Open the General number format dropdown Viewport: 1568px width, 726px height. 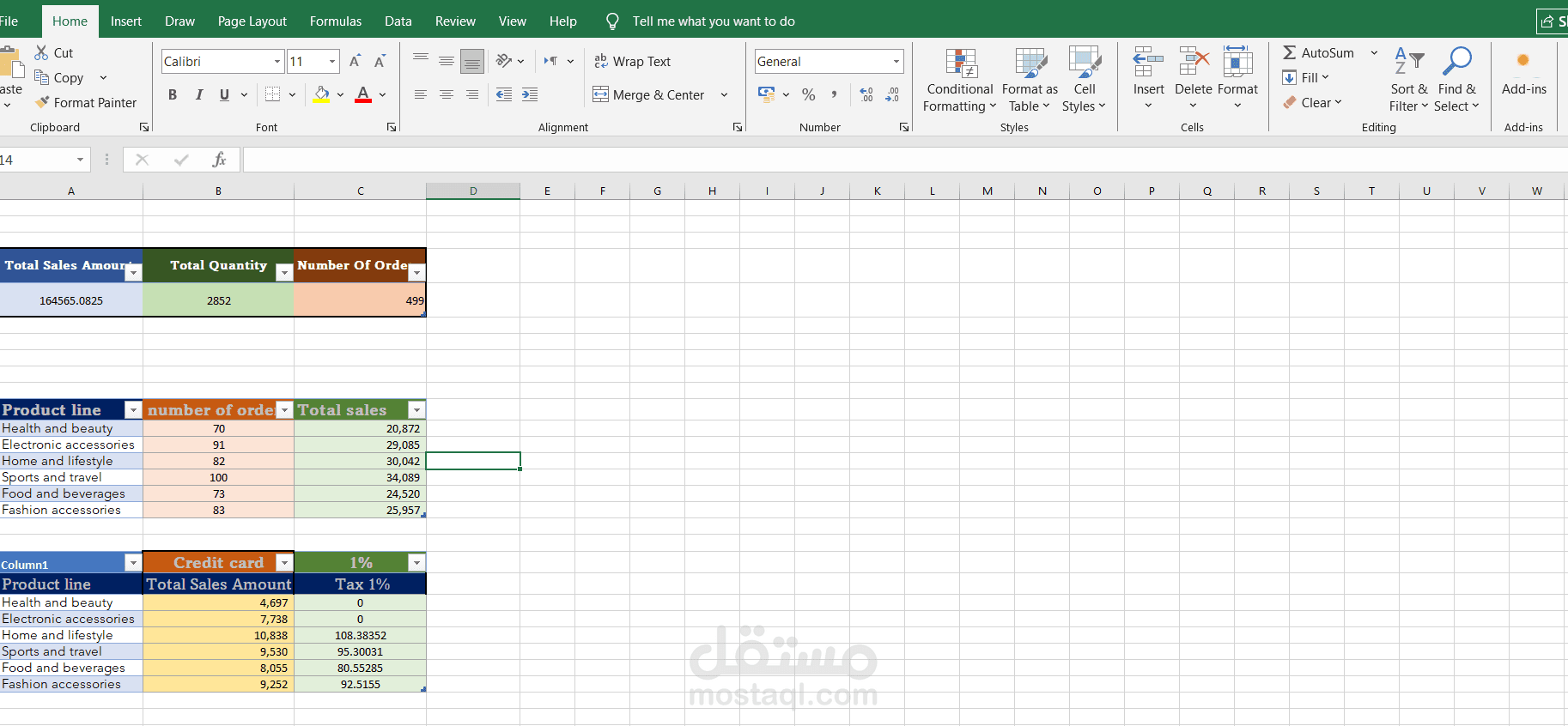(x=896, y=61)
